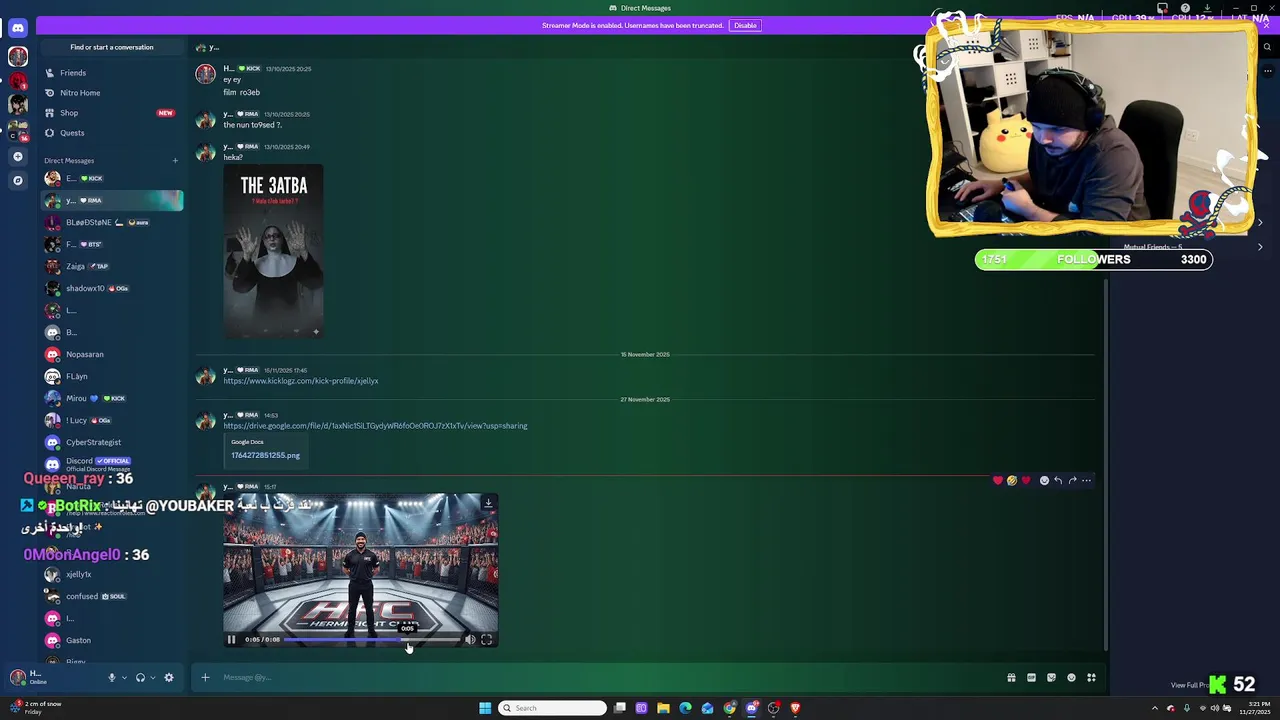Open DM with confused
The image size is (1280, 720).
112,596
